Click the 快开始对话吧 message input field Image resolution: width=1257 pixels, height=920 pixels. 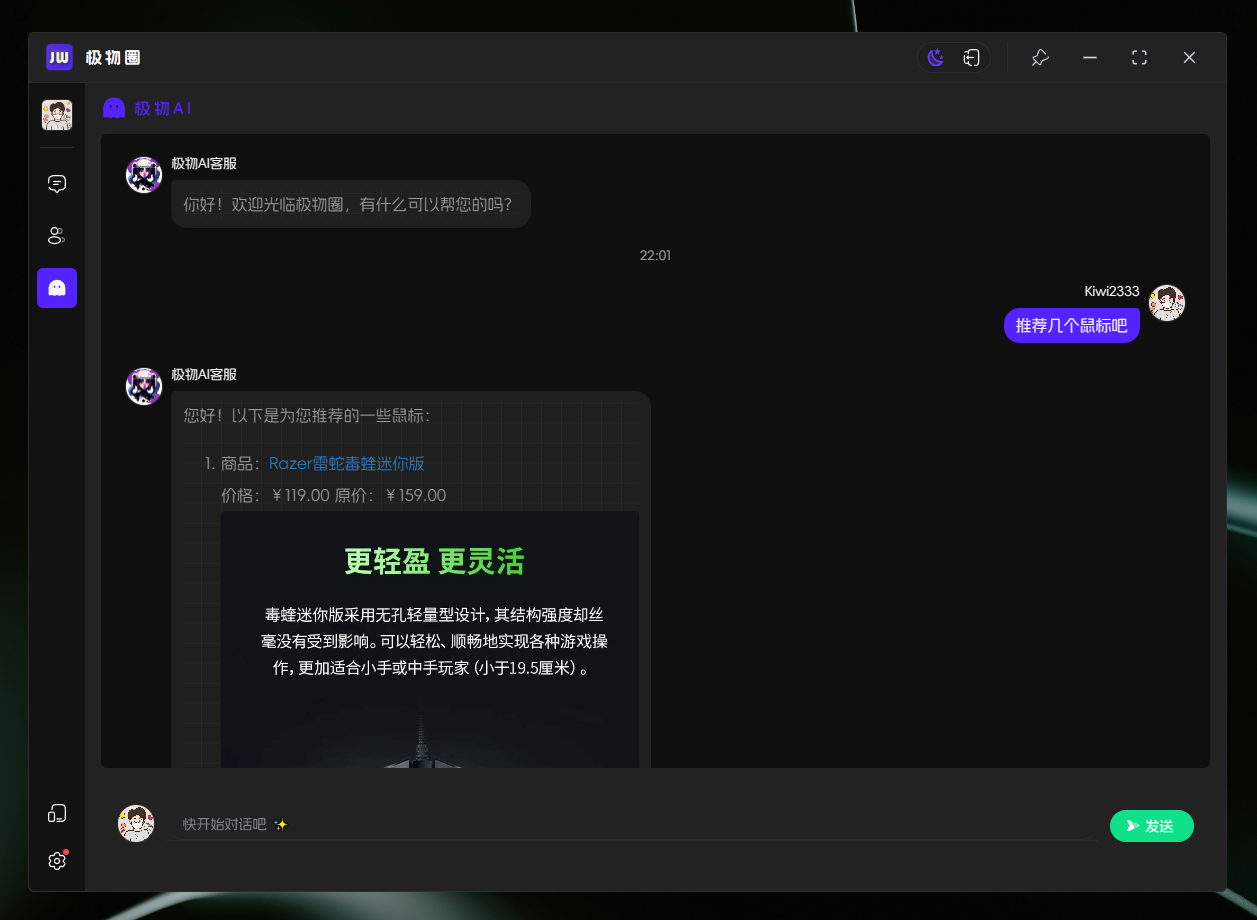point(630,825)
